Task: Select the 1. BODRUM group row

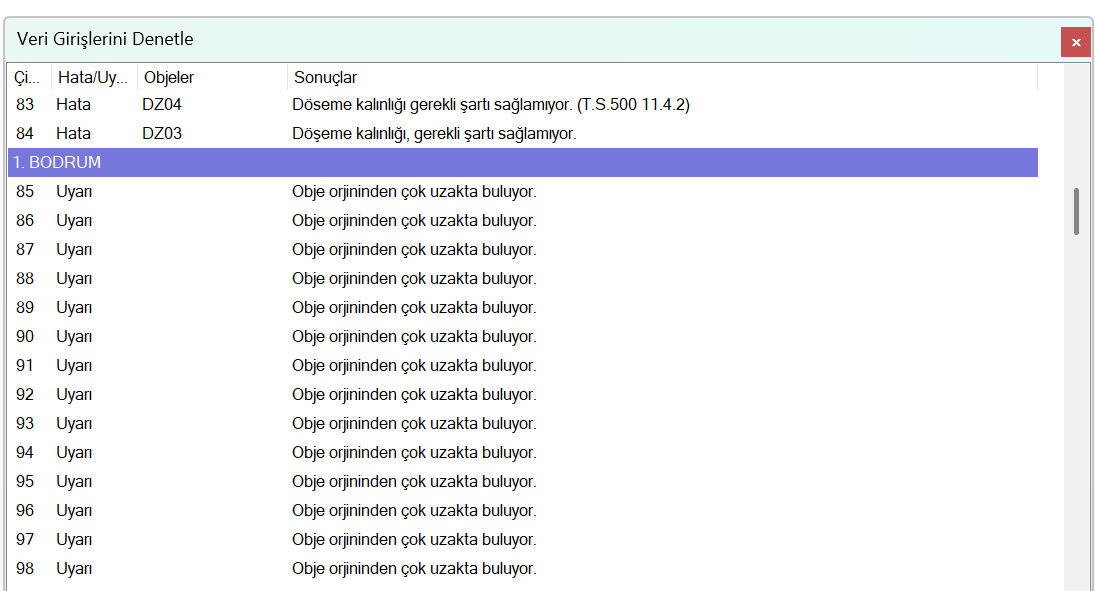Action: [x=523, y=162]
